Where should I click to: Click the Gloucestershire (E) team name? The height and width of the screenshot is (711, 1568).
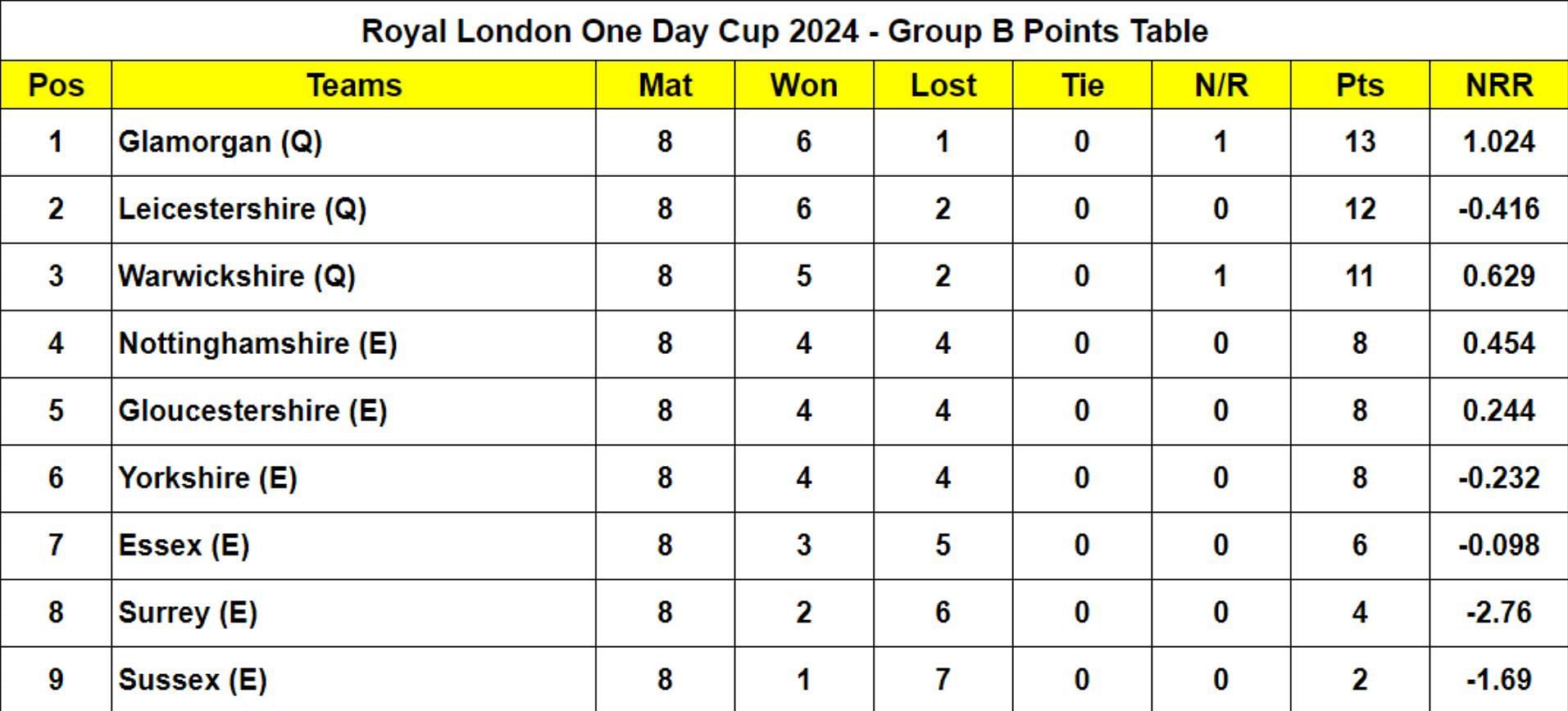[x=252, y=411]
